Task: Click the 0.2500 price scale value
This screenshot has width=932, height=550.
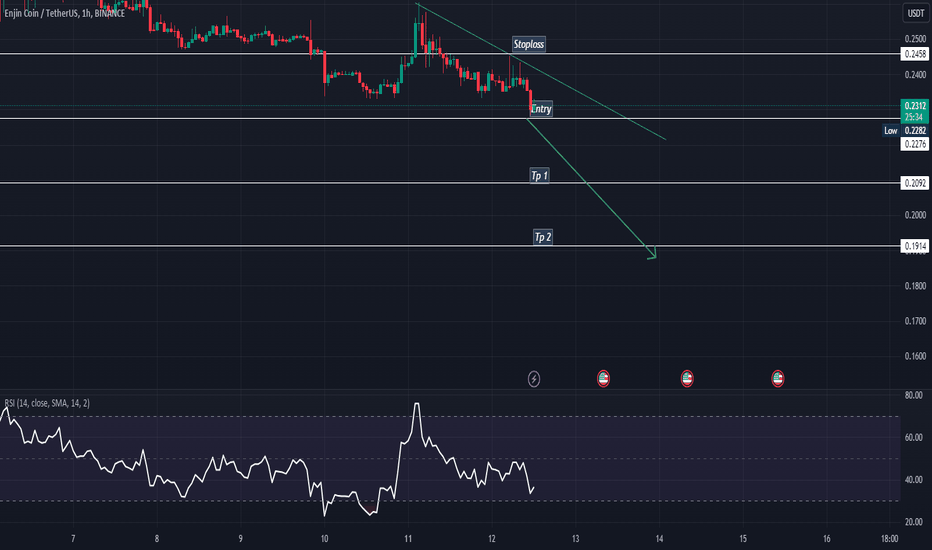Action: [x=915, y=39]
